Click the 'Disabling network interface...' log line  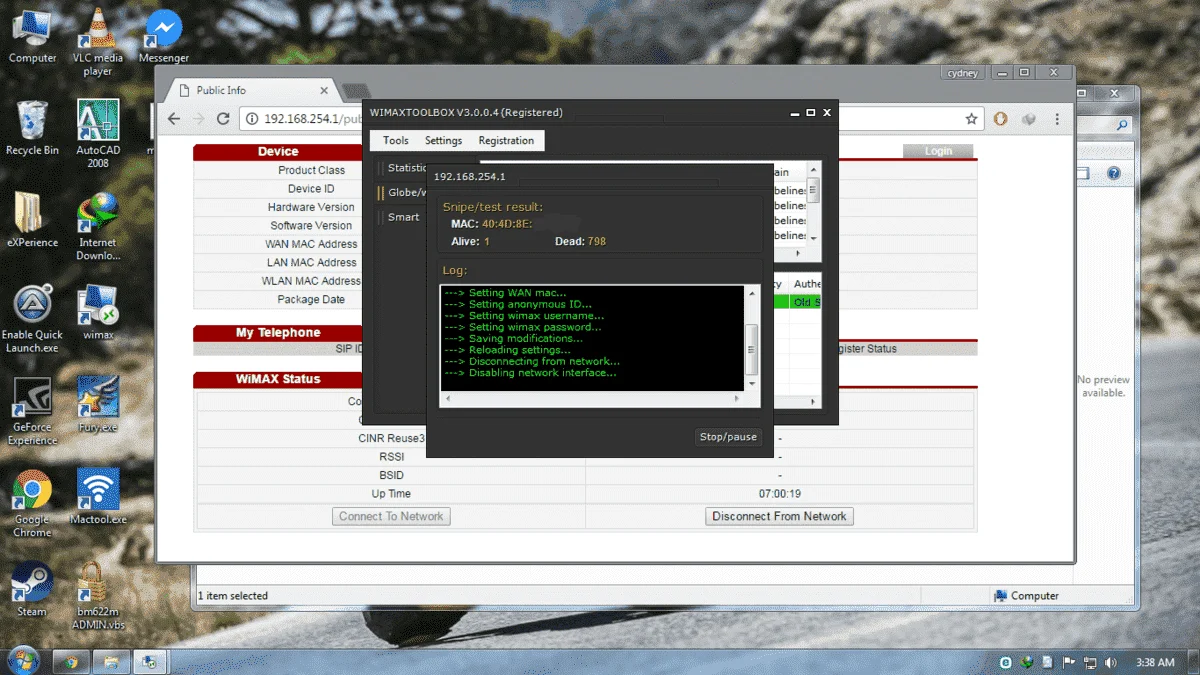click(x=530, y=373)
